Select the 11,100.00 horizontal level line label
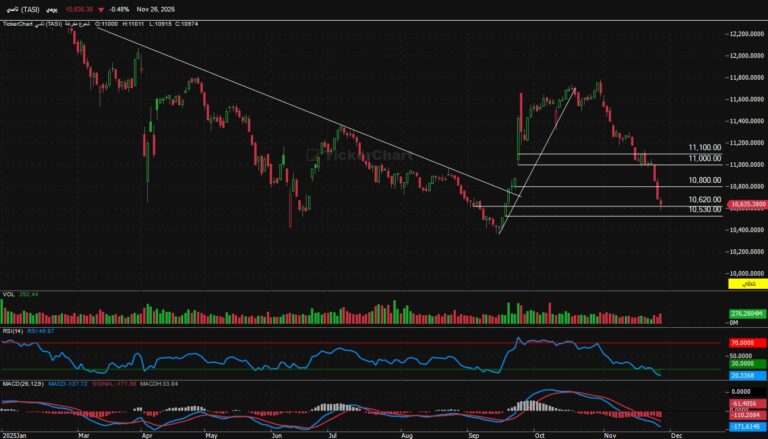768x439 pixels. coord(705,148)
